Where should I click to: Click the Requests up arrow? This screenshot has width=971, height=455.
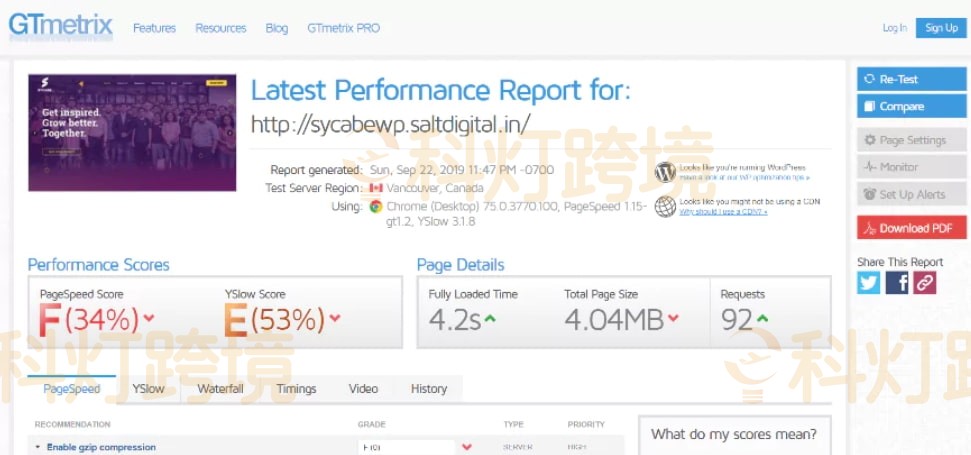point(762,318)
